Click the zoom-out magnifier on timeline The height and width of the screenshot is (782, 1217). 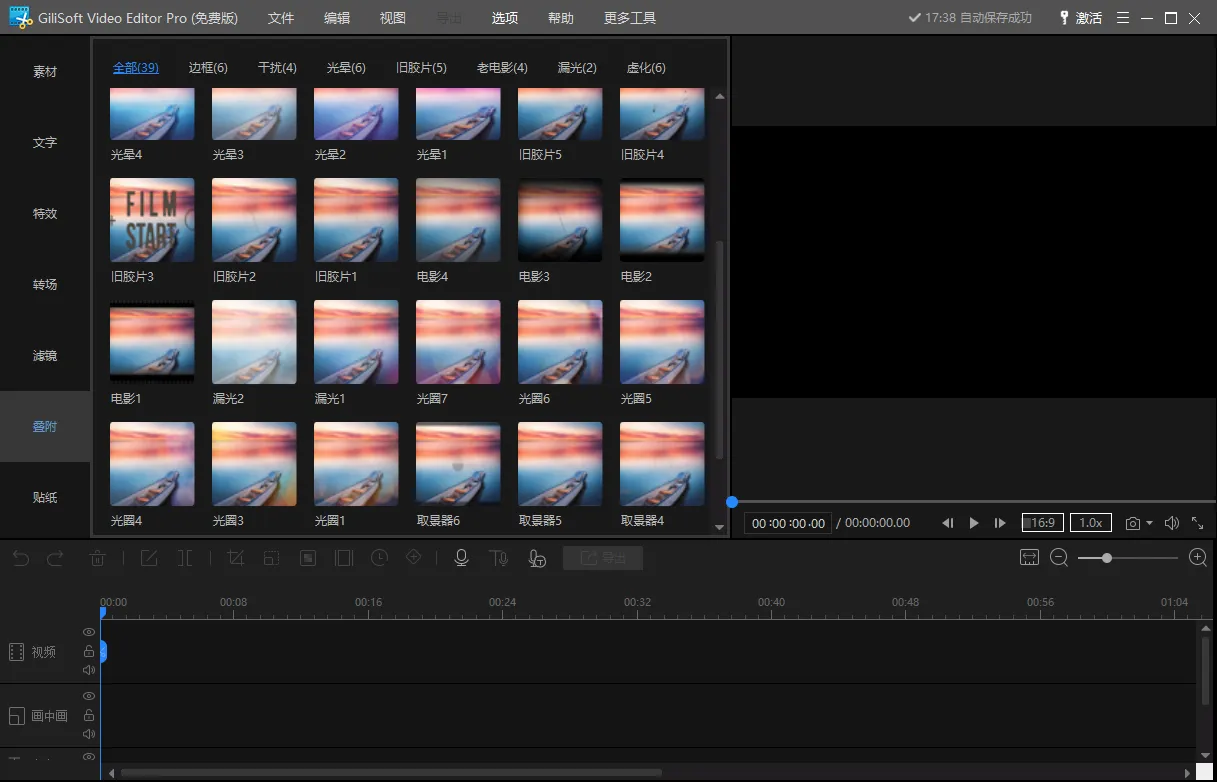pyautogui.click(x=1059, y=558)
